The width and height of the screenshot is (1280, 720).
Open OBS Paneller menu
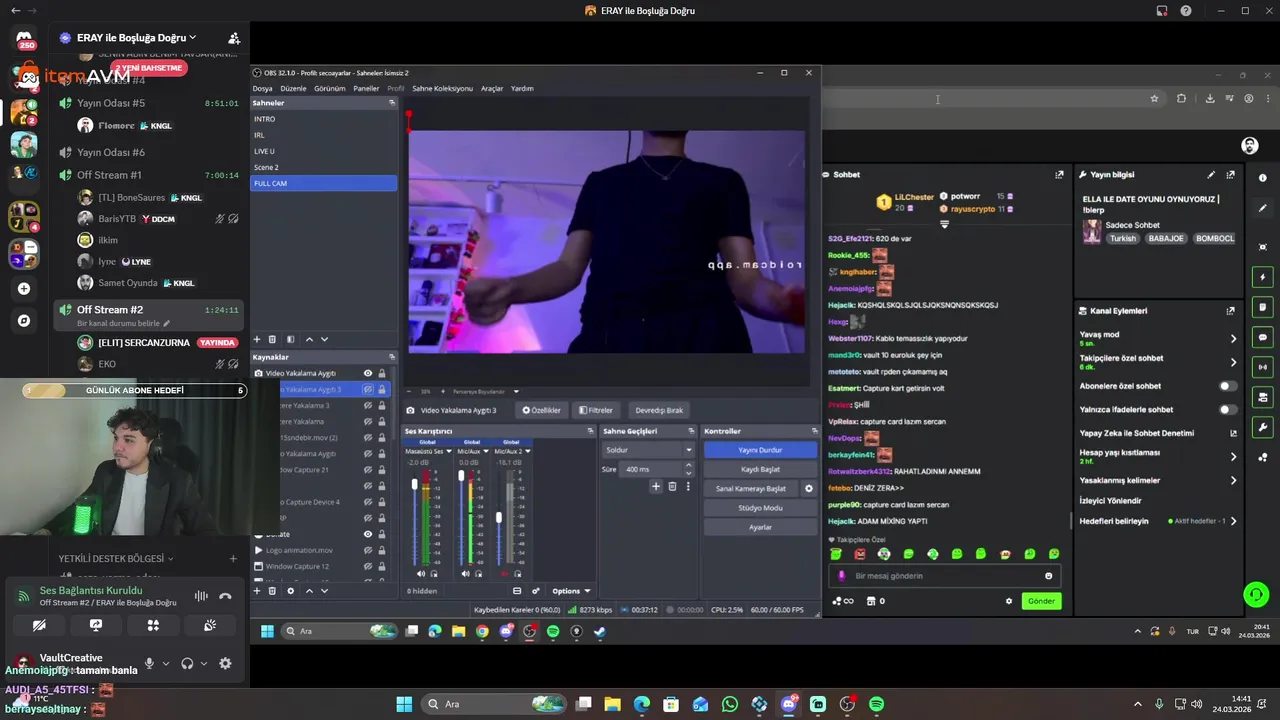pos(366,88)
